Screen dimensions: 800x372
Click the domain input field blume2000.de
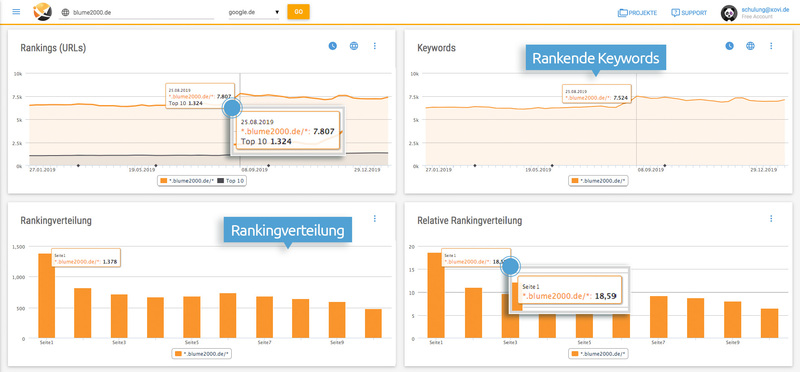click(137, 12)
